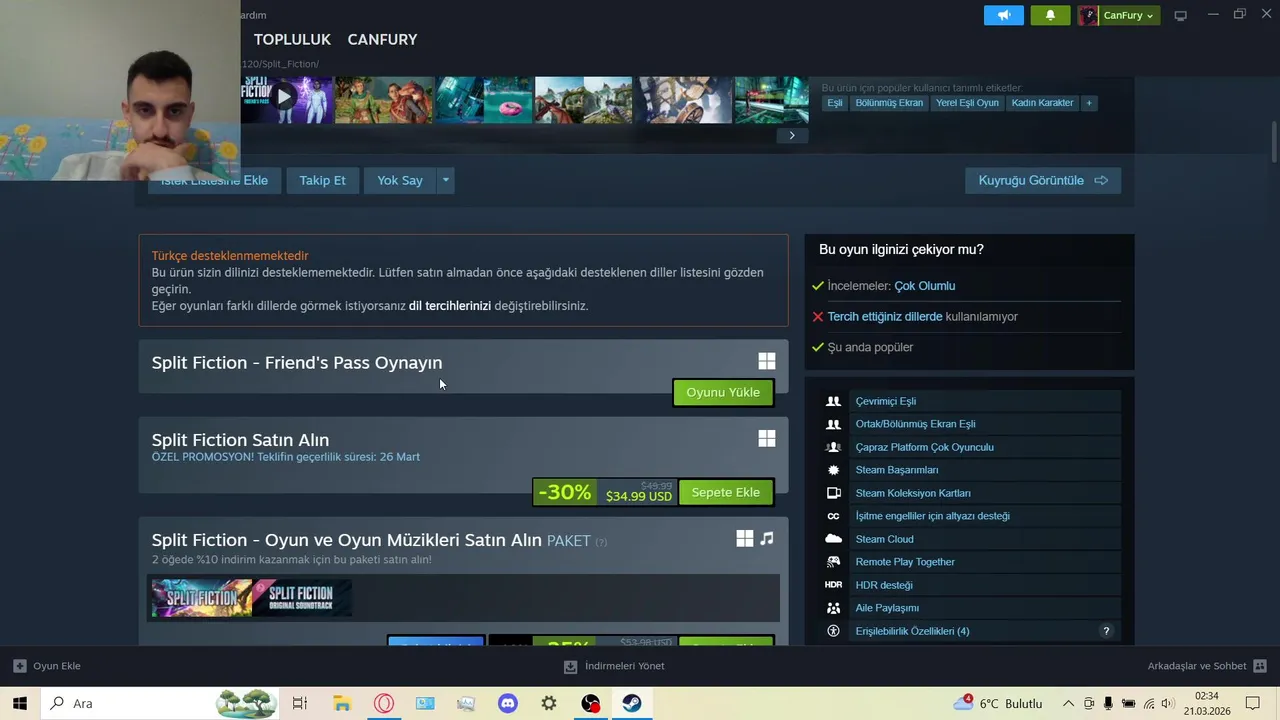
Task: Click the CanFury profile avatar picture
Action: (1088, 15)
